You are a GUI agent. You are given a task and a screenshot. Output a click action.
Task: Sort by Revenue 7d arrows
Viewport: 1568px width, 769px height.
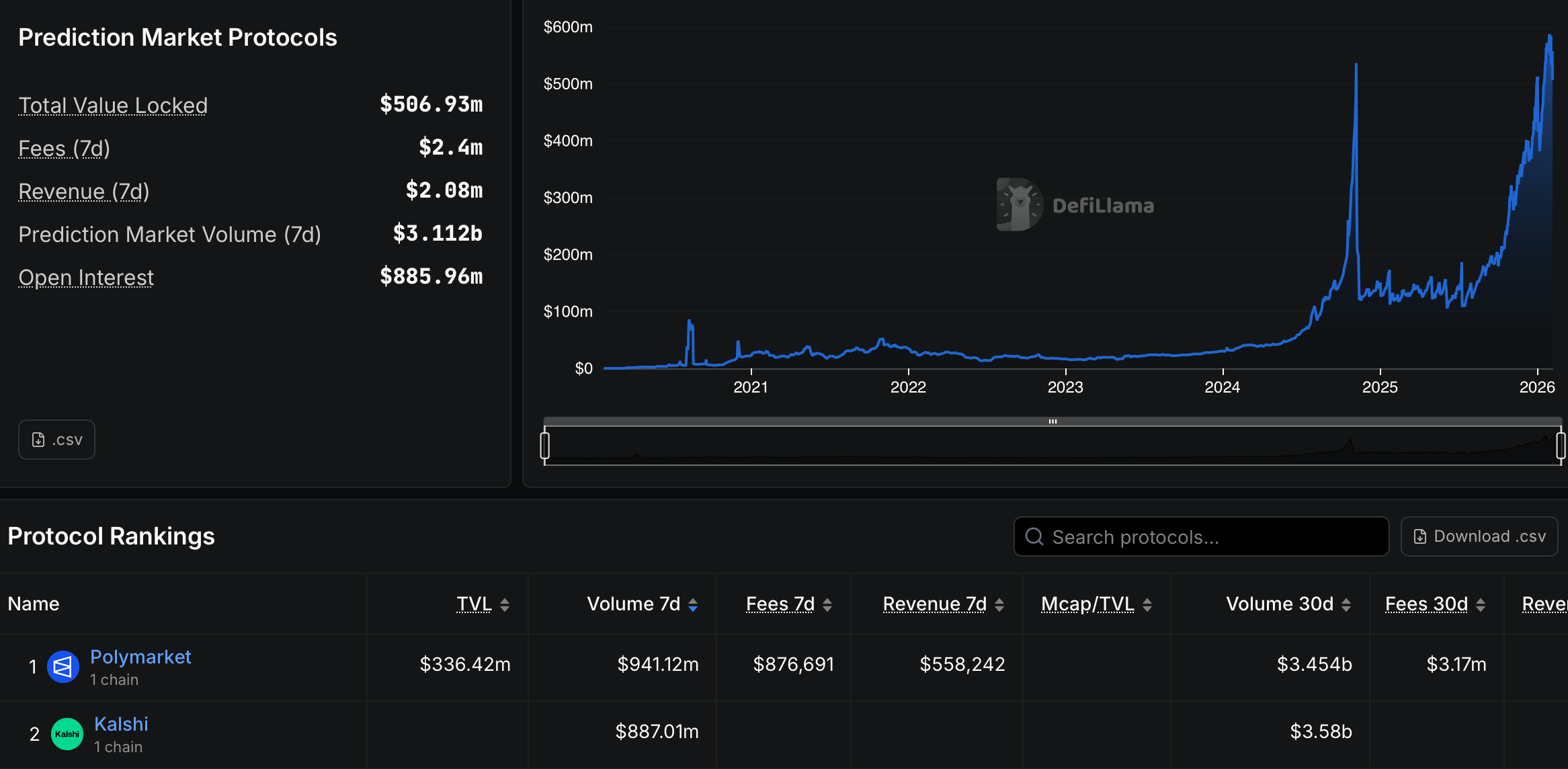click(x=999, y=604)
